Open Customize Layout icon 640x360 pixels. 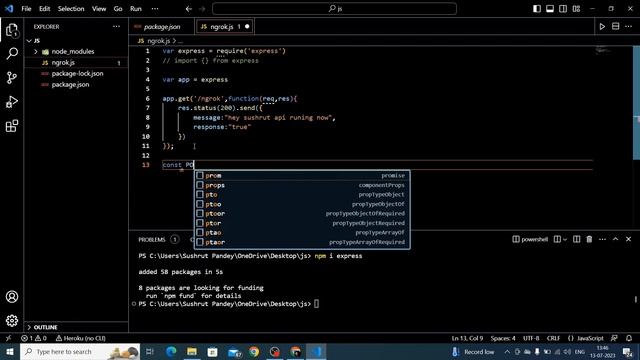576,9
